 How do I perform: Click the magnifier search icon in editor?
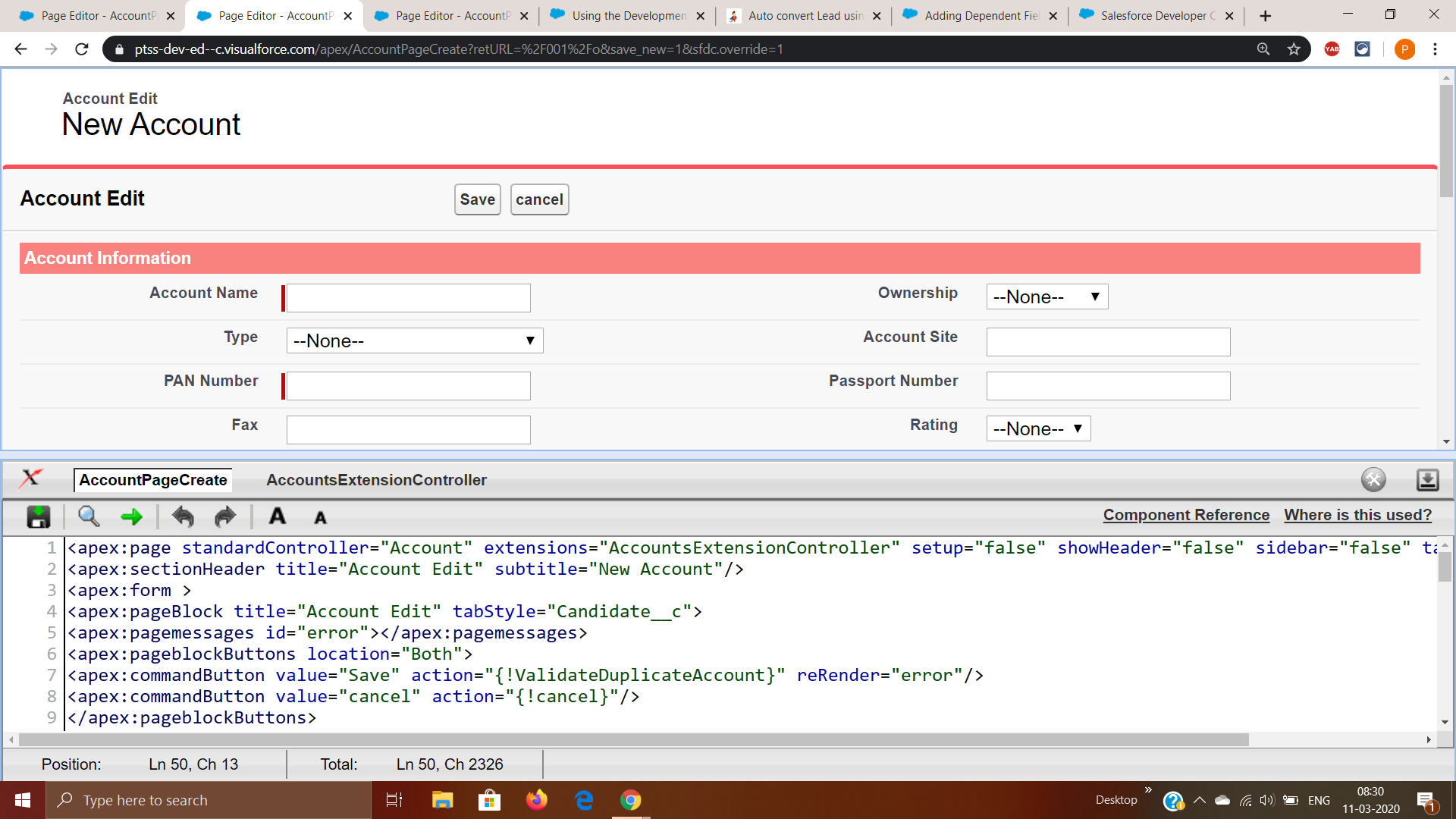(x=89, y=517)
